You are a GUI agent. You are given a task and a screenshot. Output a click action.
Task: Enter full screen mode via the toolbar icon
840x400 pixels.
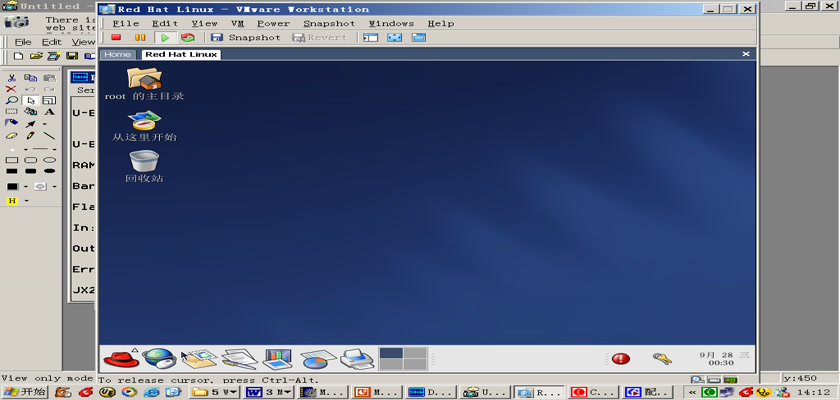tap(394, 37)
